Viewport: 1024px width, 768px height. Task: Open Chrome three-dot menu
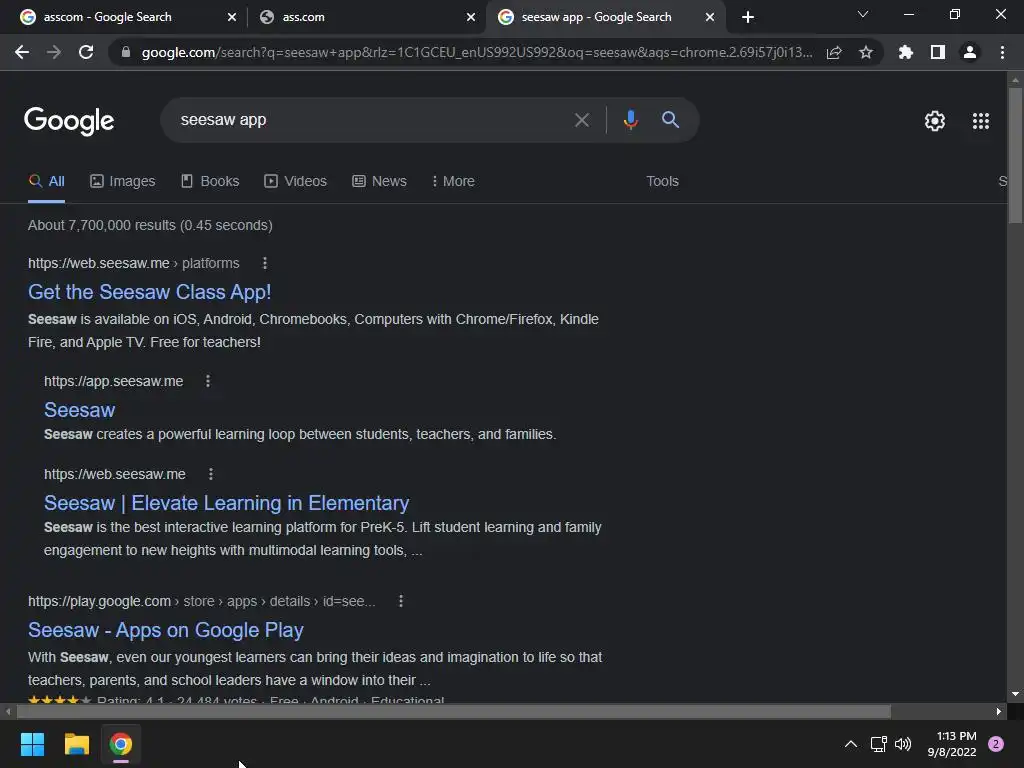pyautogui.click(x=1002, y=52)
